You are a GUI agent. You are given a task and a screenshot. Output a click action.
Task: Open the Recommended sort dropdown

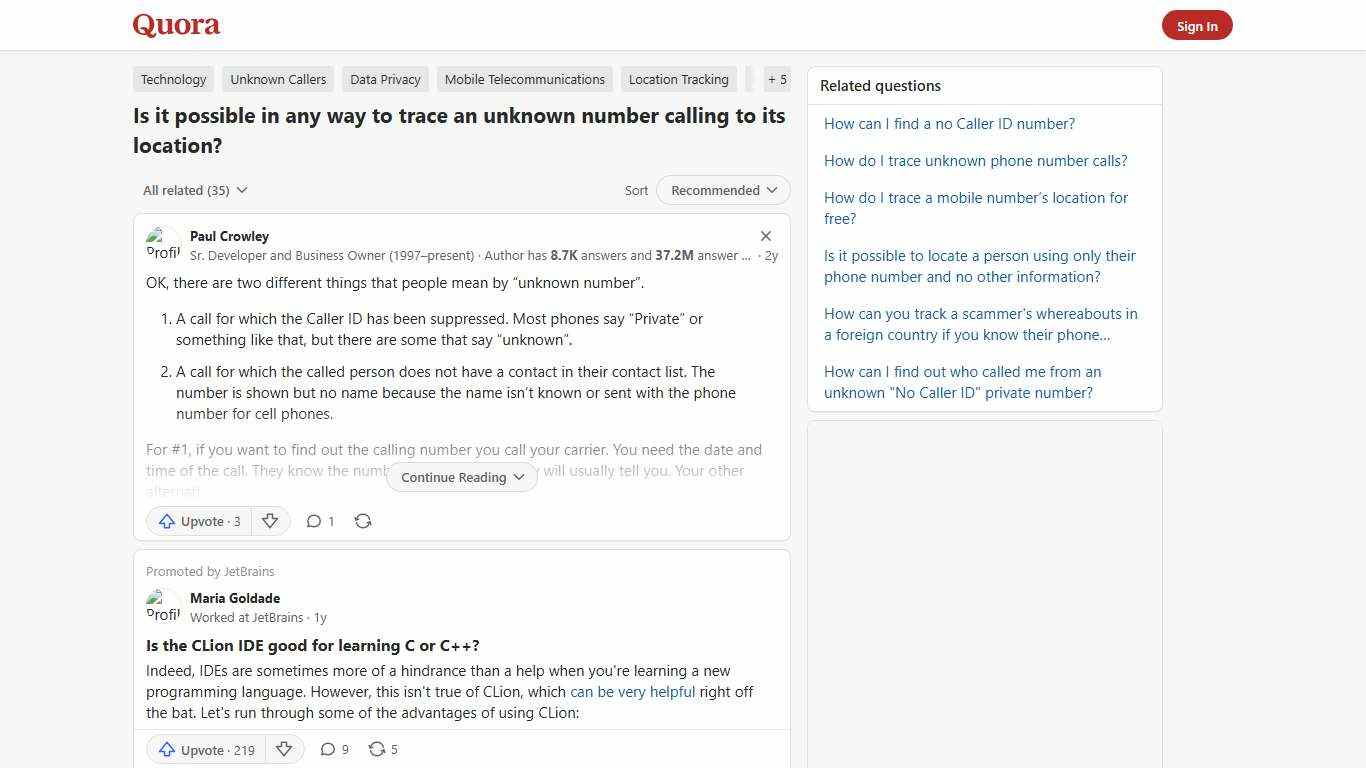(x=722, y=190)
